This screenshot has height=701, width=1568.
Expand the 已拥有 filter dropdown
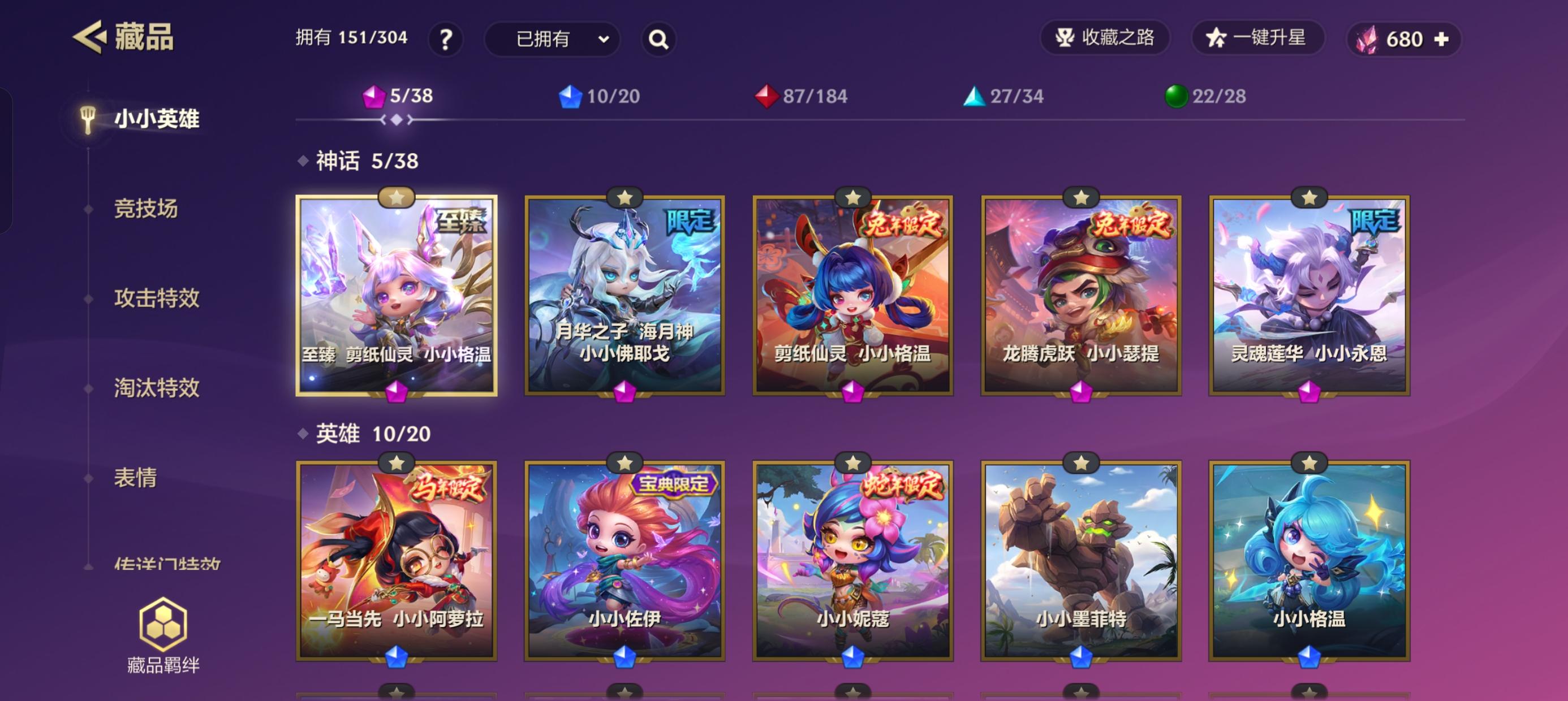(x=552, y=39)
